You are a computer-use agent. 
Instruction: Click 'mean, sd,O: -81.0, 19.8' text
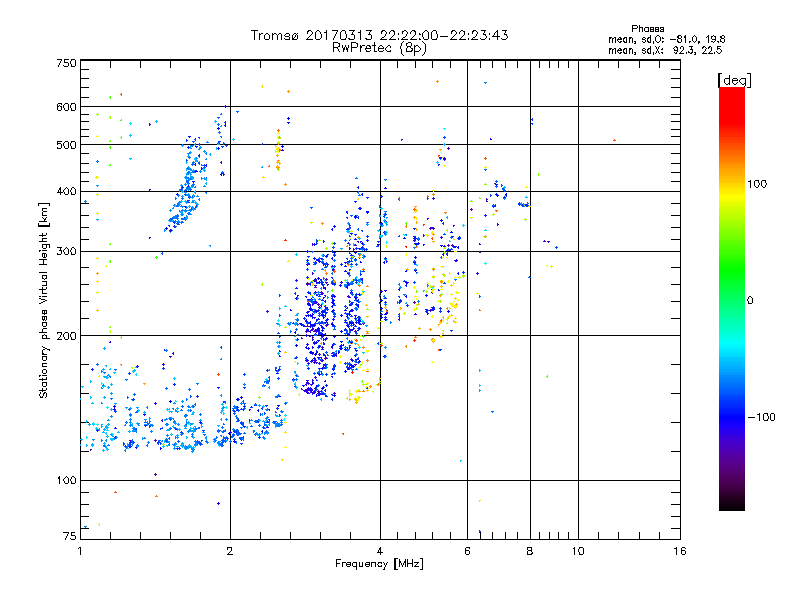click(666, 40)
